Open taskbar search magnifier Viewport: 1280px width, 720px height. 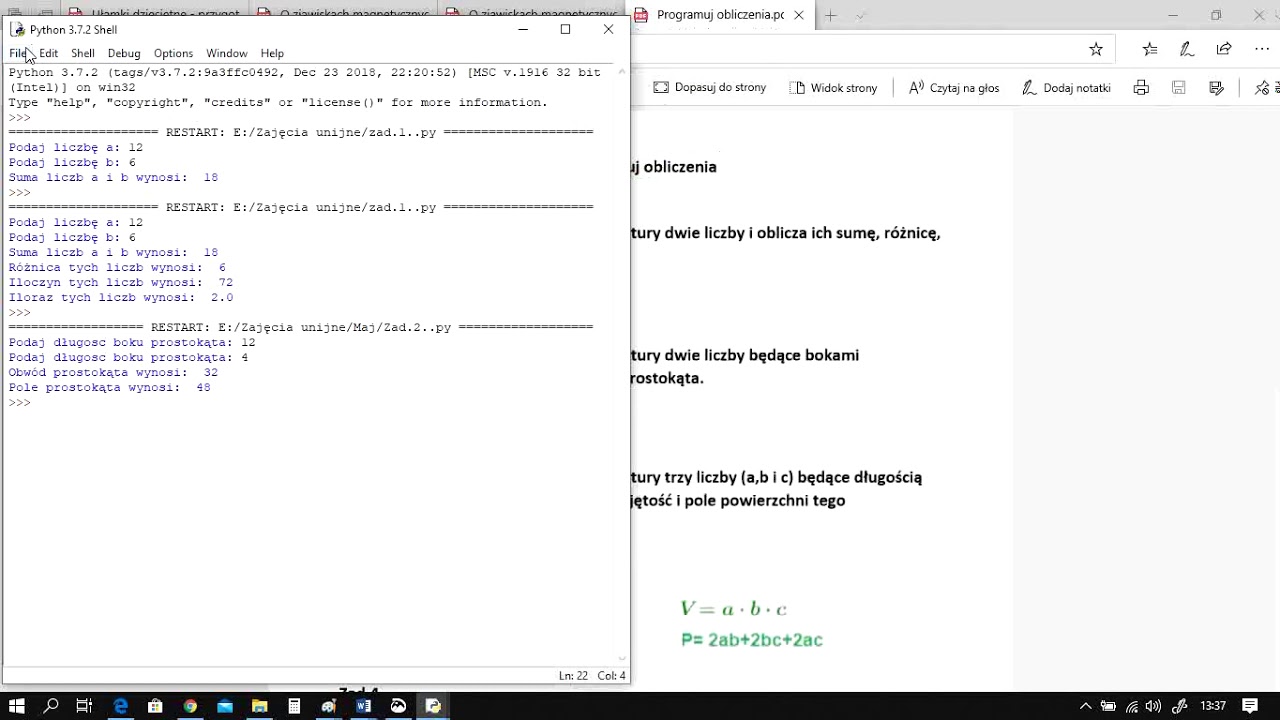(x=51, y=706)
